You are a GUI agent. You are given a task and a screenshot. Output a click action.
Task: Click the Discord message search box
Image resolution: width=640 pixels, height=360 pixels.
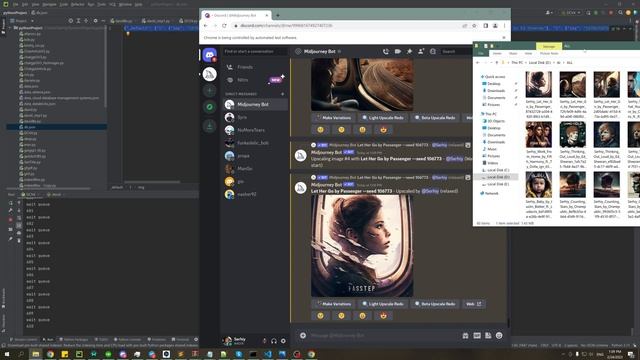coord(456,51)
